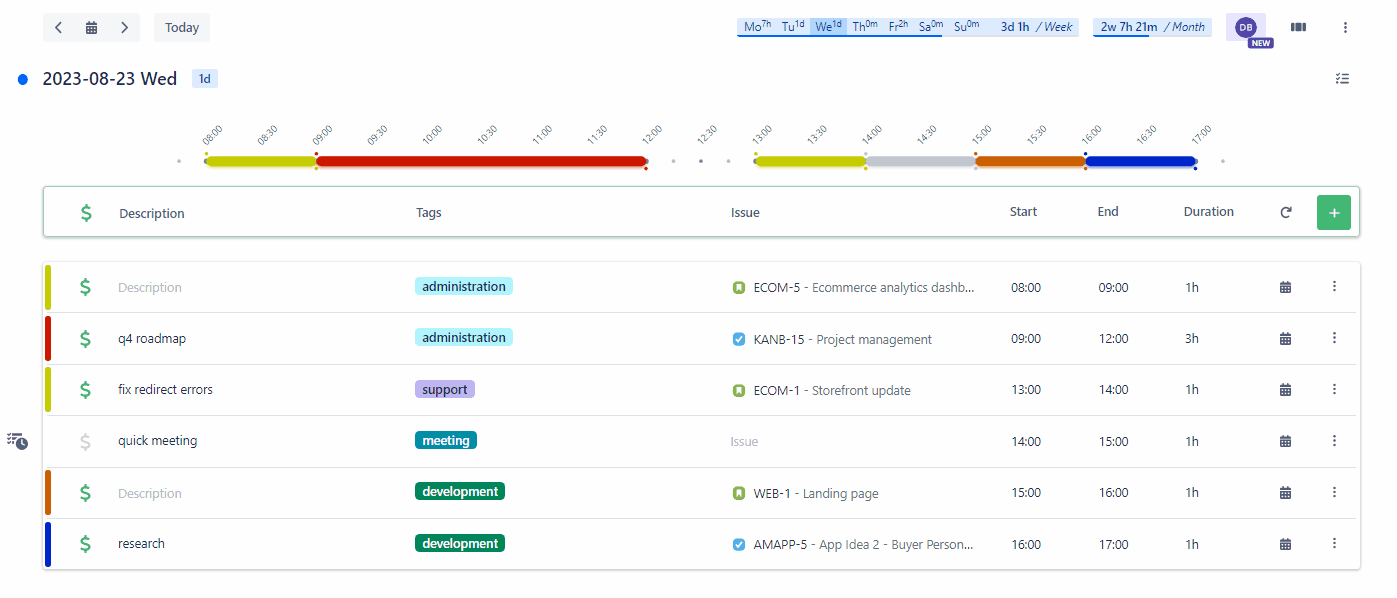Screen dimensions: 1397x598
Task: Open the columns layout icon in header
Action: pyautogui.click(x=1299, y=28)
